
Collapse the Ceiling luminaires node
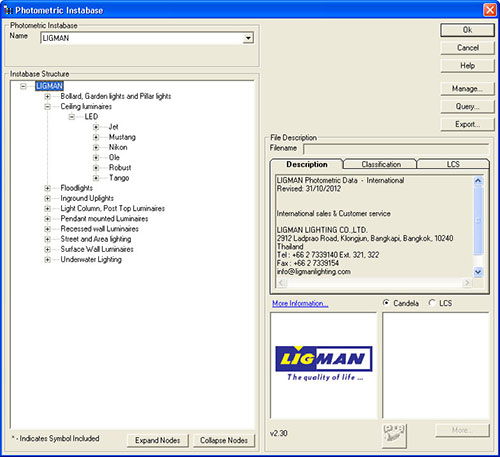[47, 107]
